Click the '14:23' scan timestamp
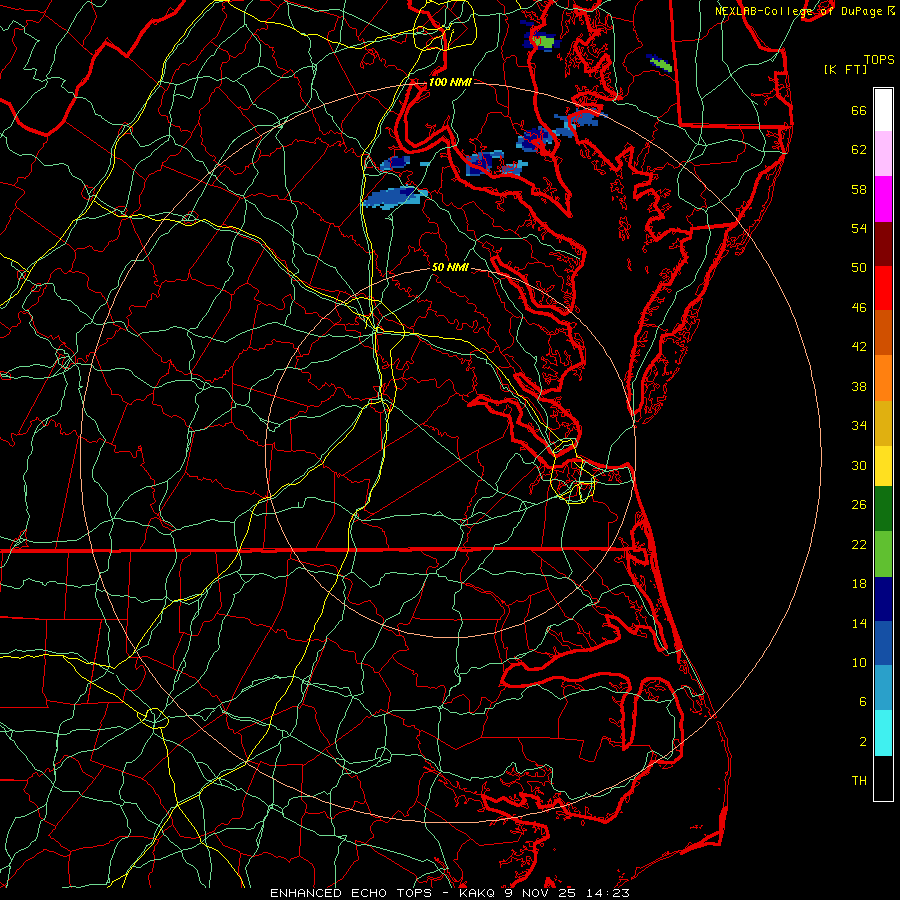The image size is (900, 900). 607,893
